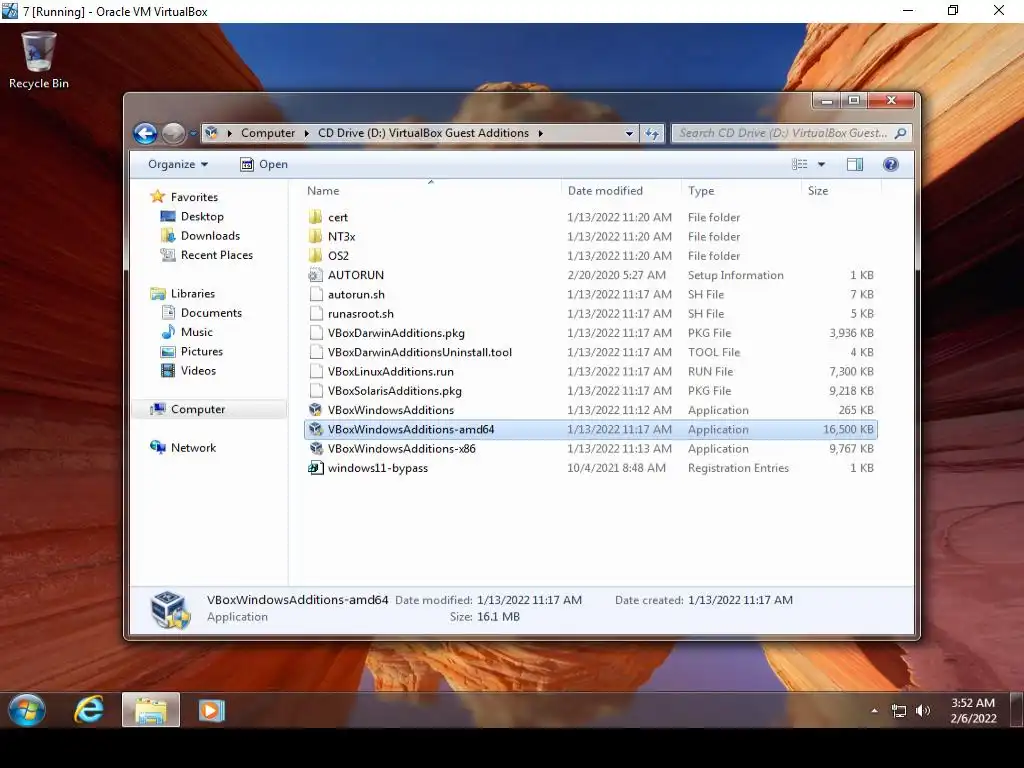The image size is (1024, 768).
Task: Launch Internet Explorer from taskbar
Action: [x=89, y=710]
